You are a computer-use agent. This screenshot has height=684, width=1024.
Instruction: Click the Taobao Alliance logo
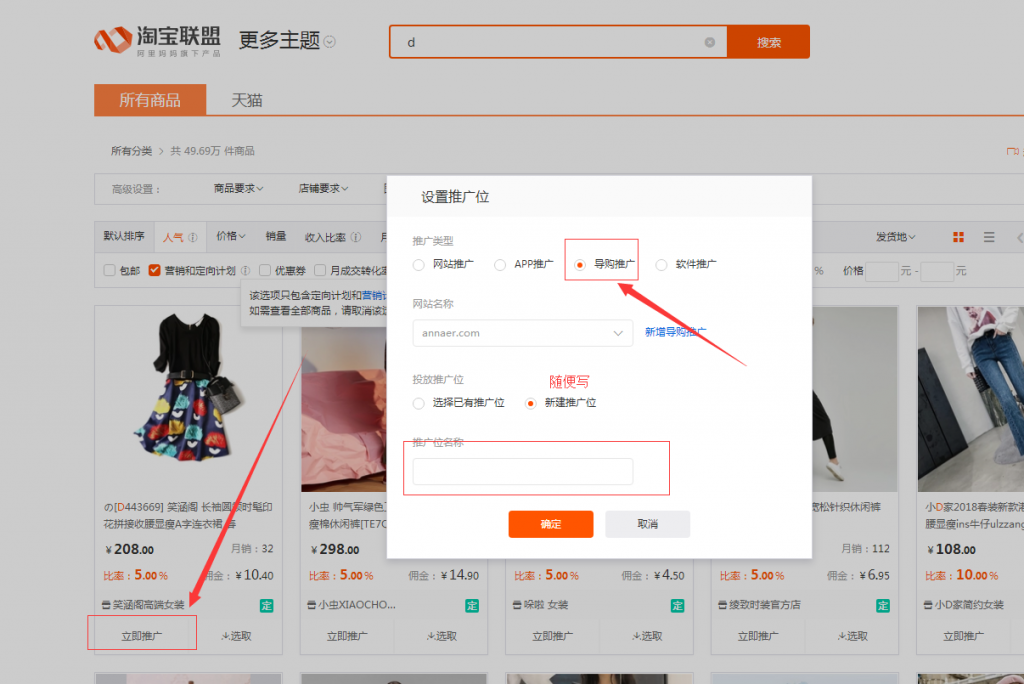pos(157,41)
